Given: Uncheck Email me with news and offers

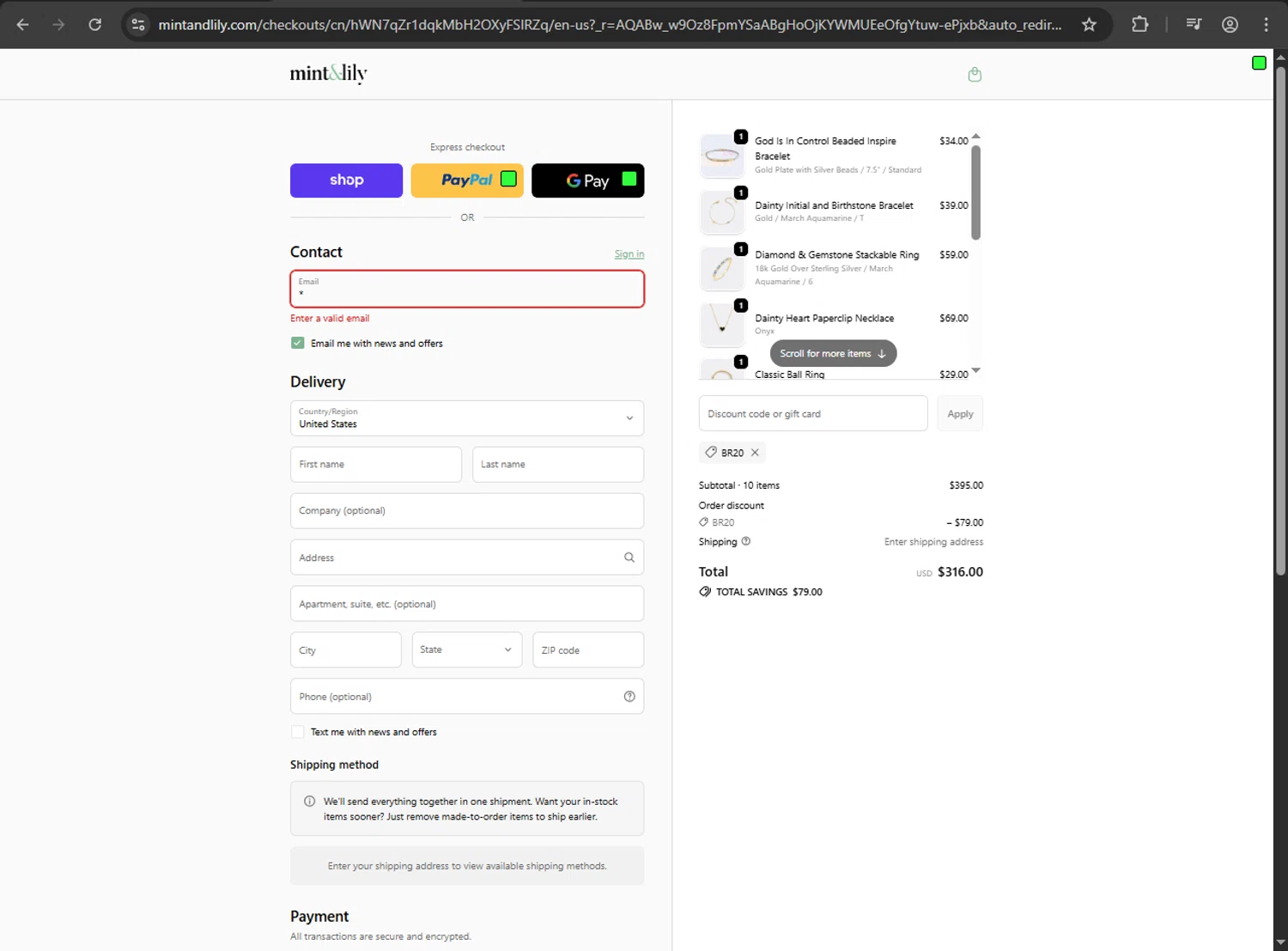Looking at the screenshot, I should pyautogui.click(x=298, y=343).
